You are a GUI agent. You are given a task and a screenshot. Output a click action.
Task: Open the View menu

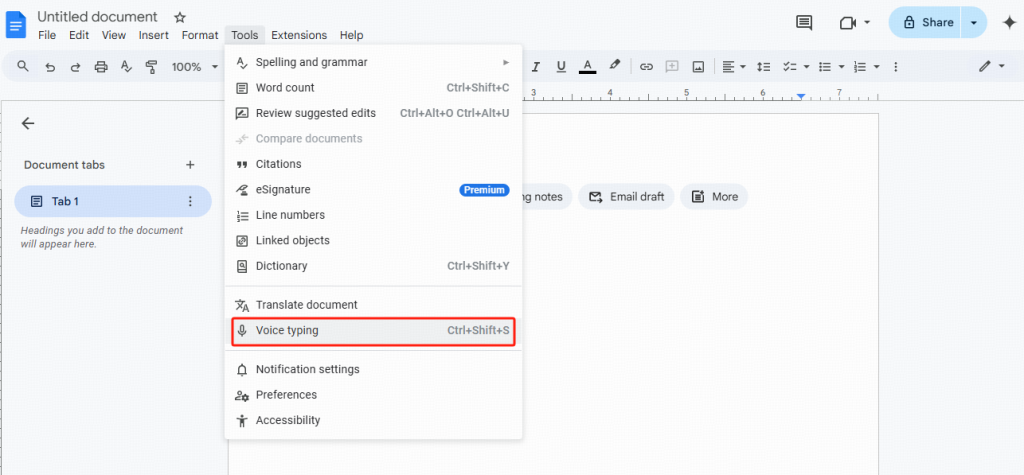[114, 35]
